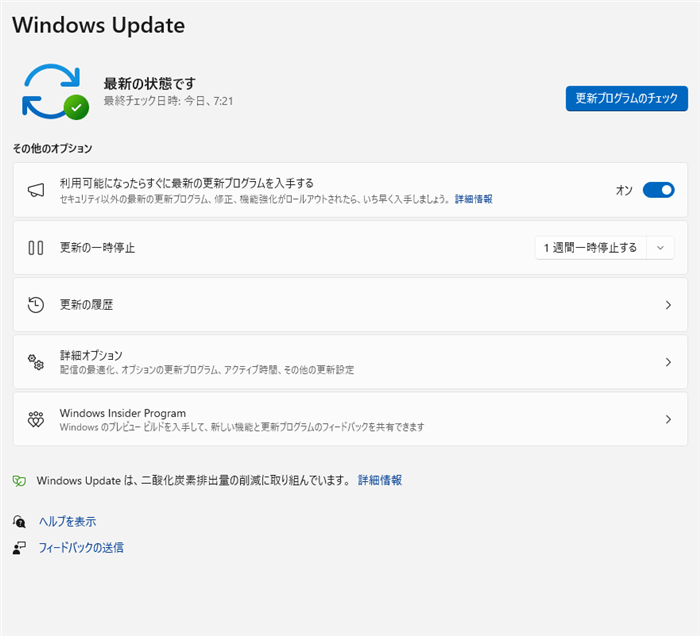
Task: Click the Windows のプレビュー ビルド description text
Action: click(x=242, y=427)
